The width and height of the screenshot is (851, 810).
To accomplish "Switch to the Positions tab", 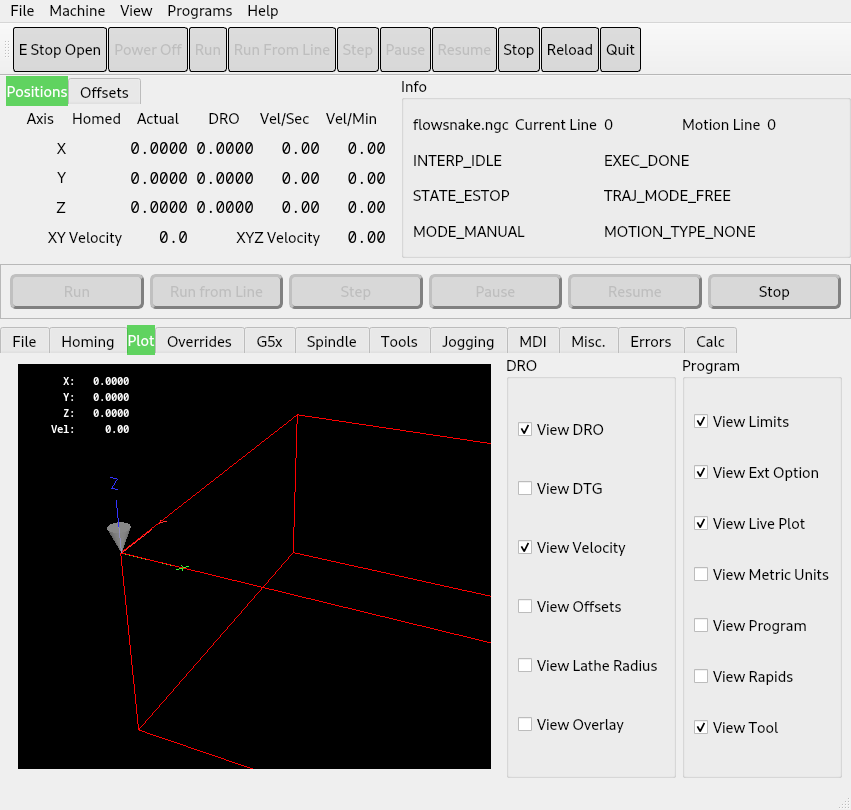I will (x=37, y=92).
